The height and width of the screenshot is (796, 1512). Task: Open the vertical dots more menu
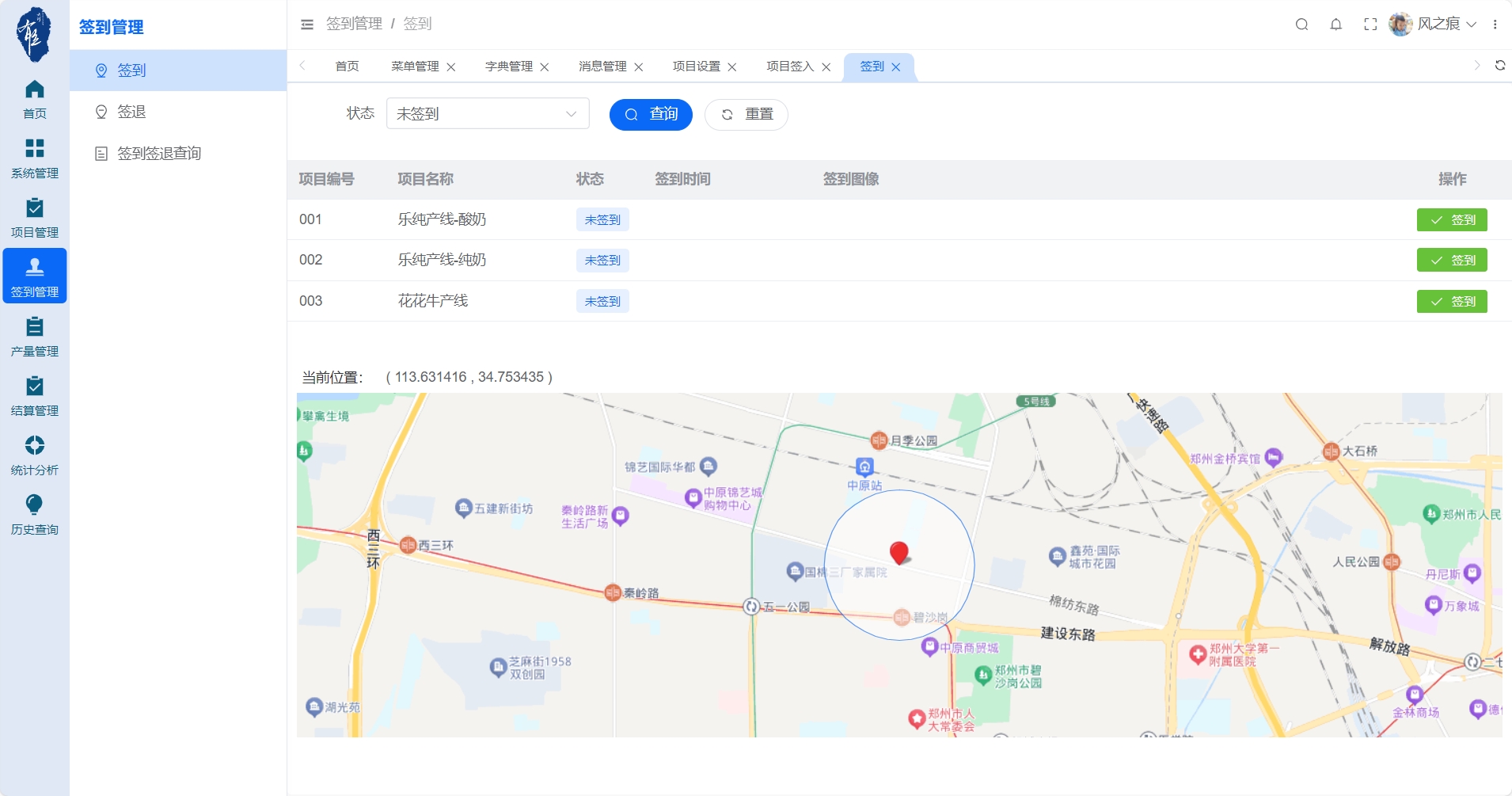click(1495, 25)
